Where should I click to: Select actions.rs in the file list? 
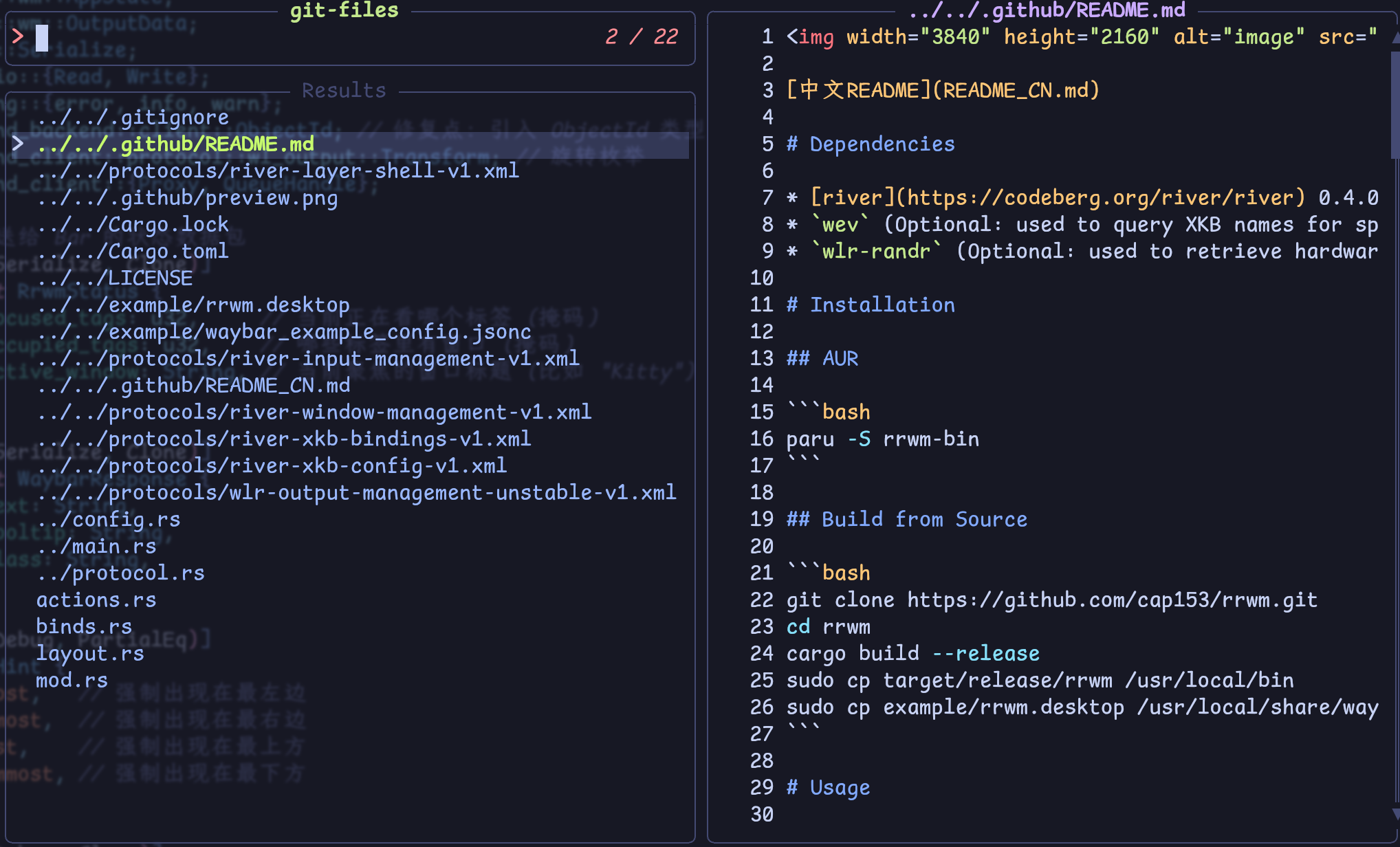click(x=96, y=599)
